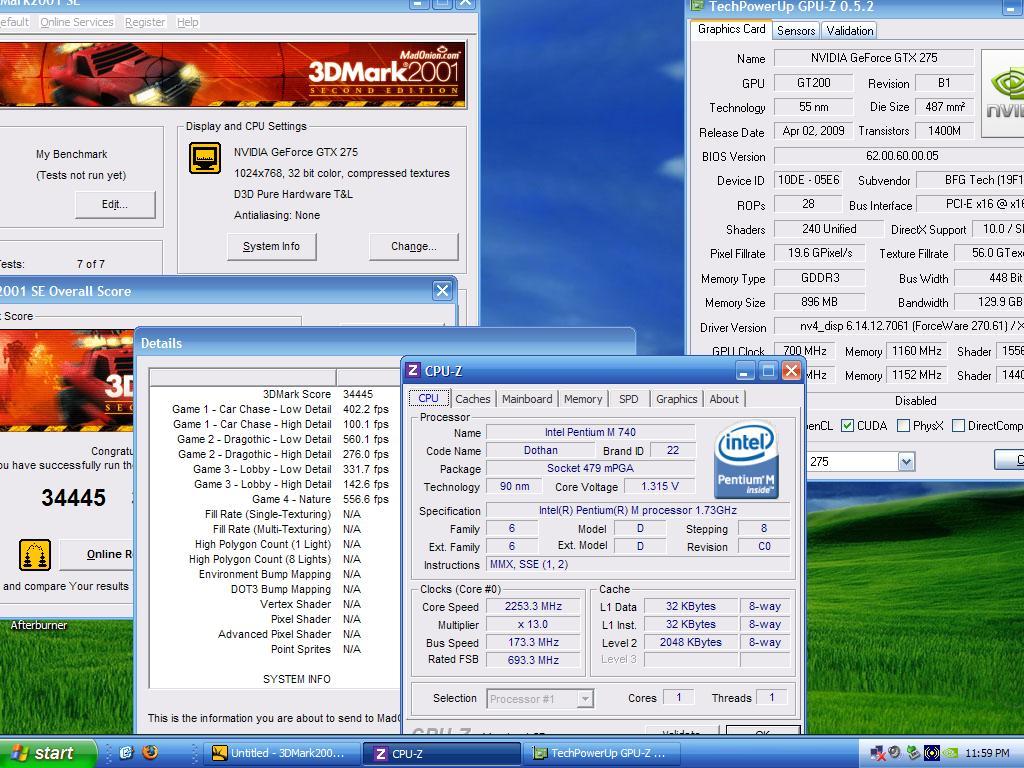Toggle the CUDA checkbox in GPU-Z
Viewport: 1024px width, 768px height.
tap(847, 426)
